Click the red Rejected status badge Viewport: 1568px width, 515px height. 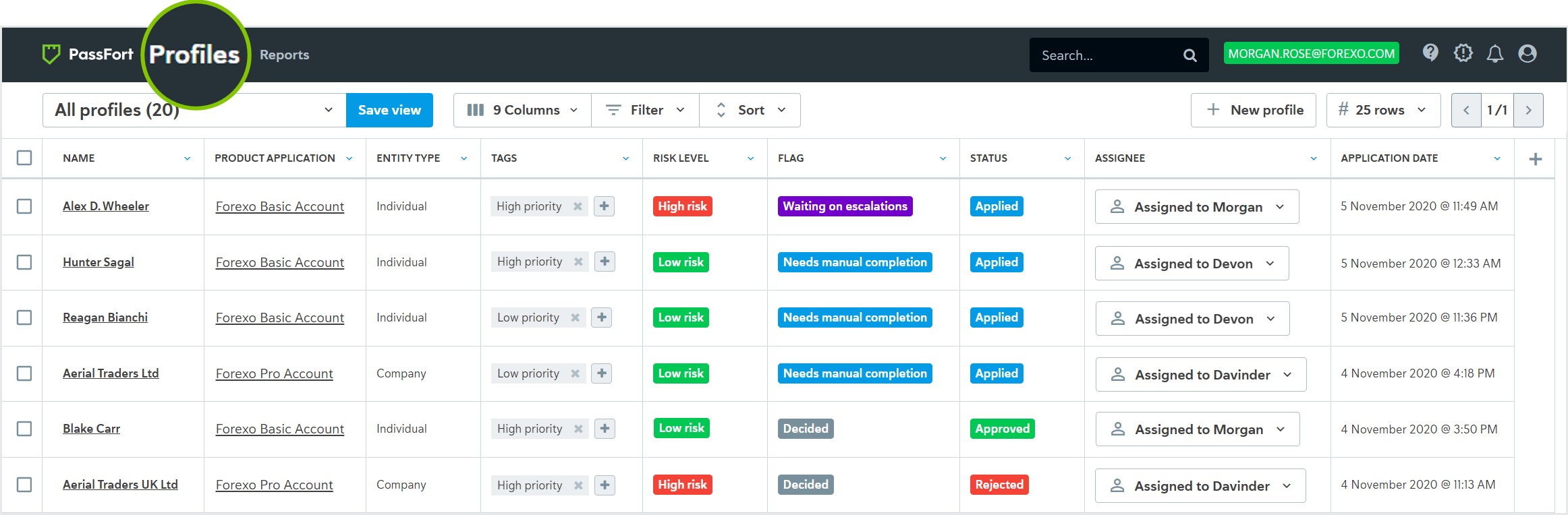coord(999,485)
